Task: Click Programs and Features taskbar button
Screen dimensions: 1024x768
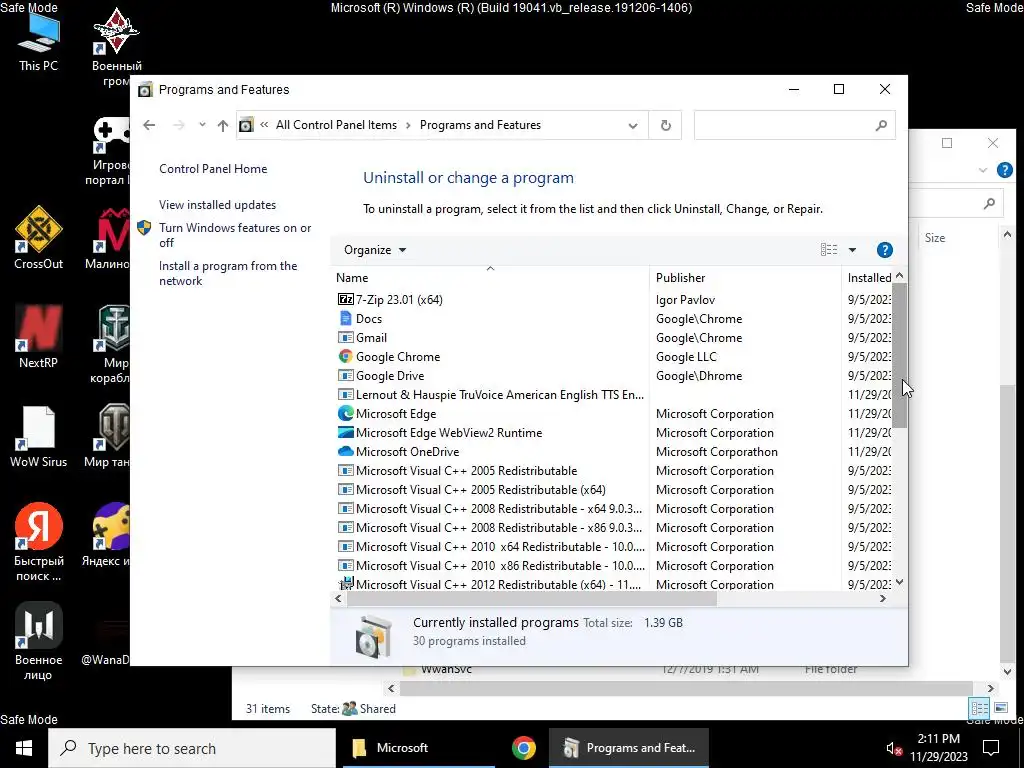Action: click(x=628, y=748)
